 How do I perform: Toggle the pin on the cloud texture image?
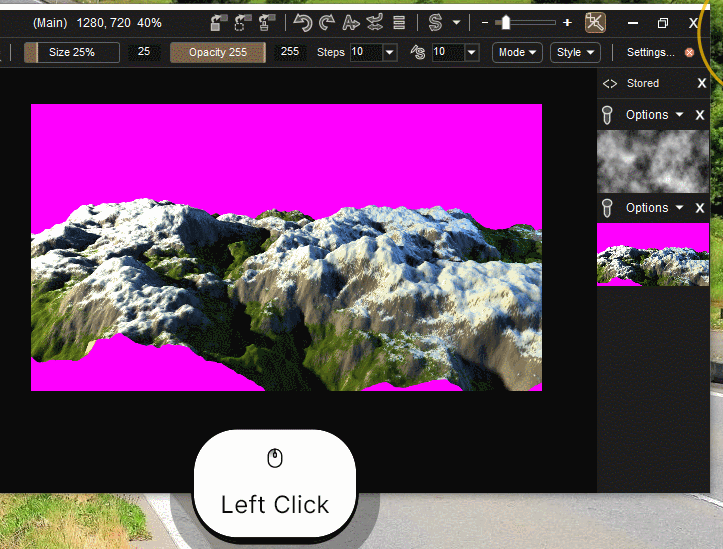click(x=606, y=115)
